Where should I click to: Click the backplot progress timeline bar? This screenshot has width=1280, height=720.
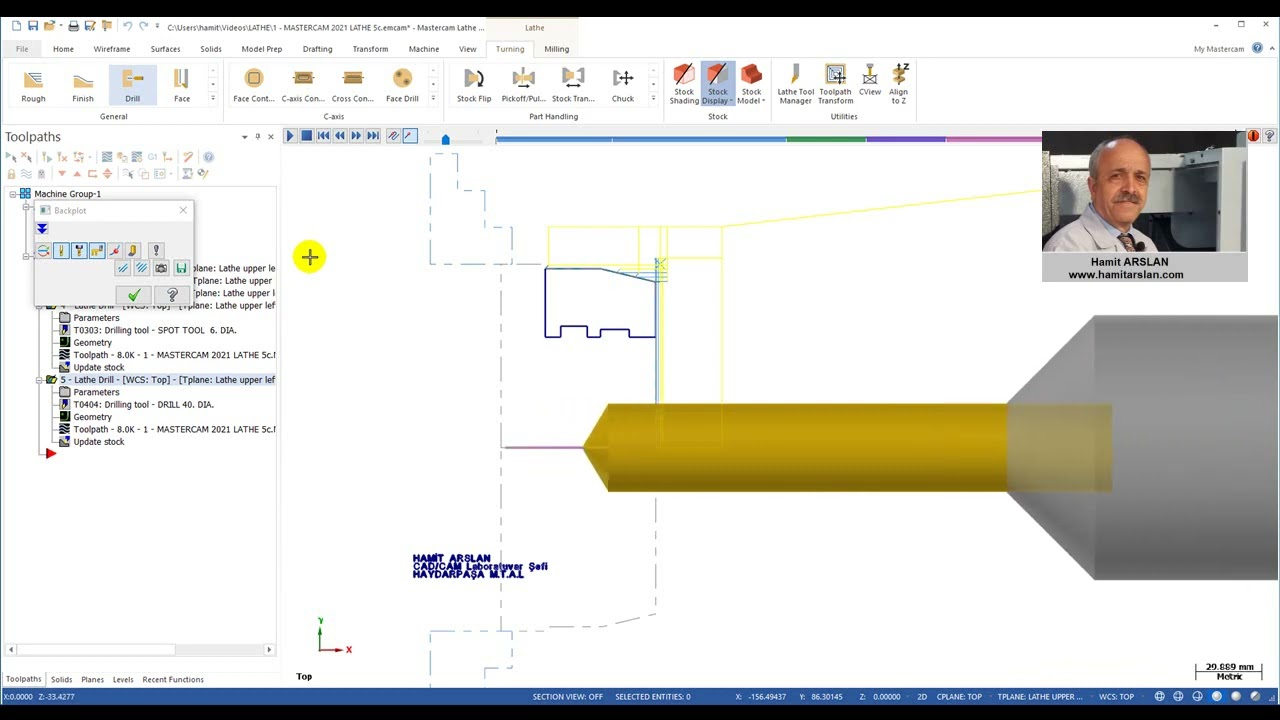point(768,139)
